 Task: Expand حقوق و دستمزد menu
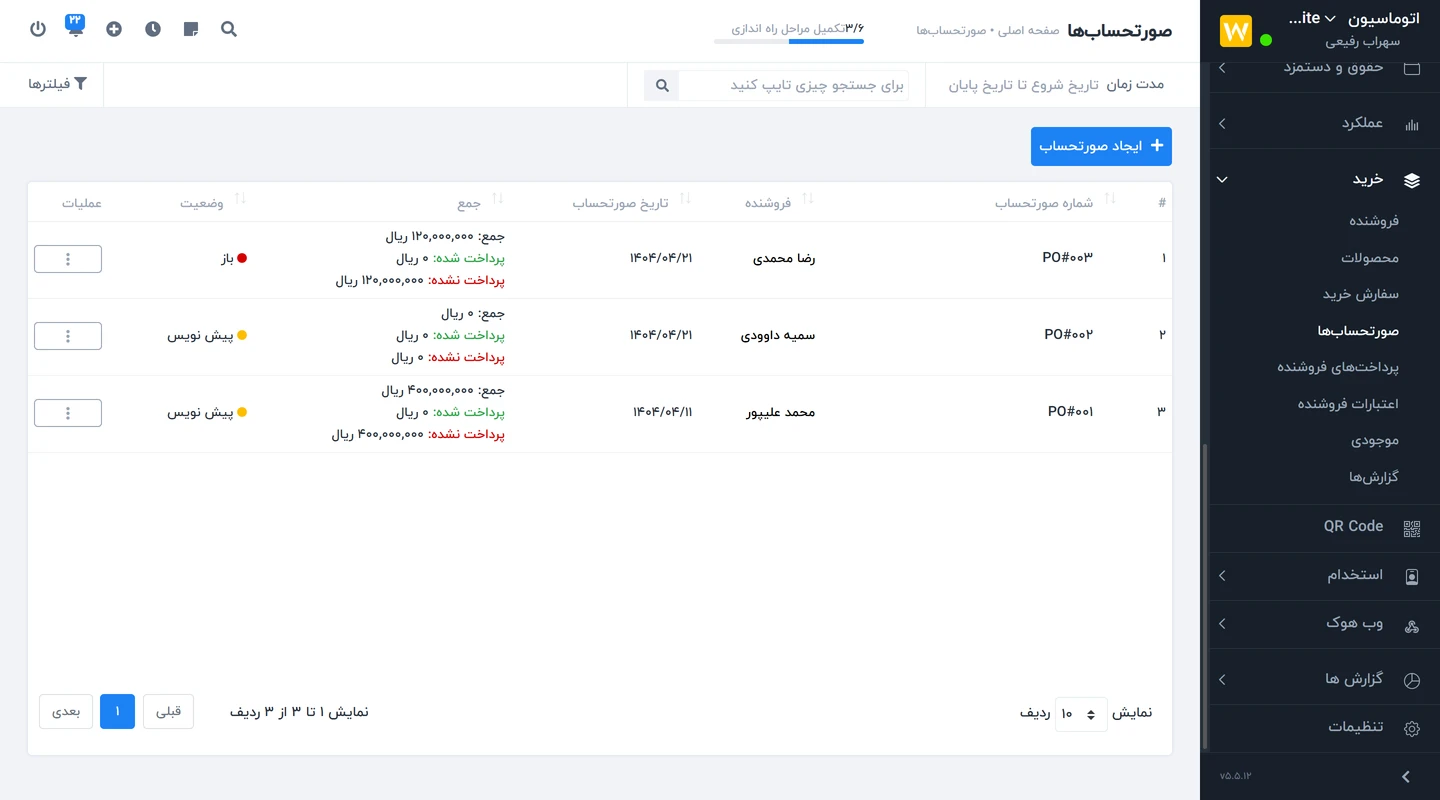pos(1222,68)
